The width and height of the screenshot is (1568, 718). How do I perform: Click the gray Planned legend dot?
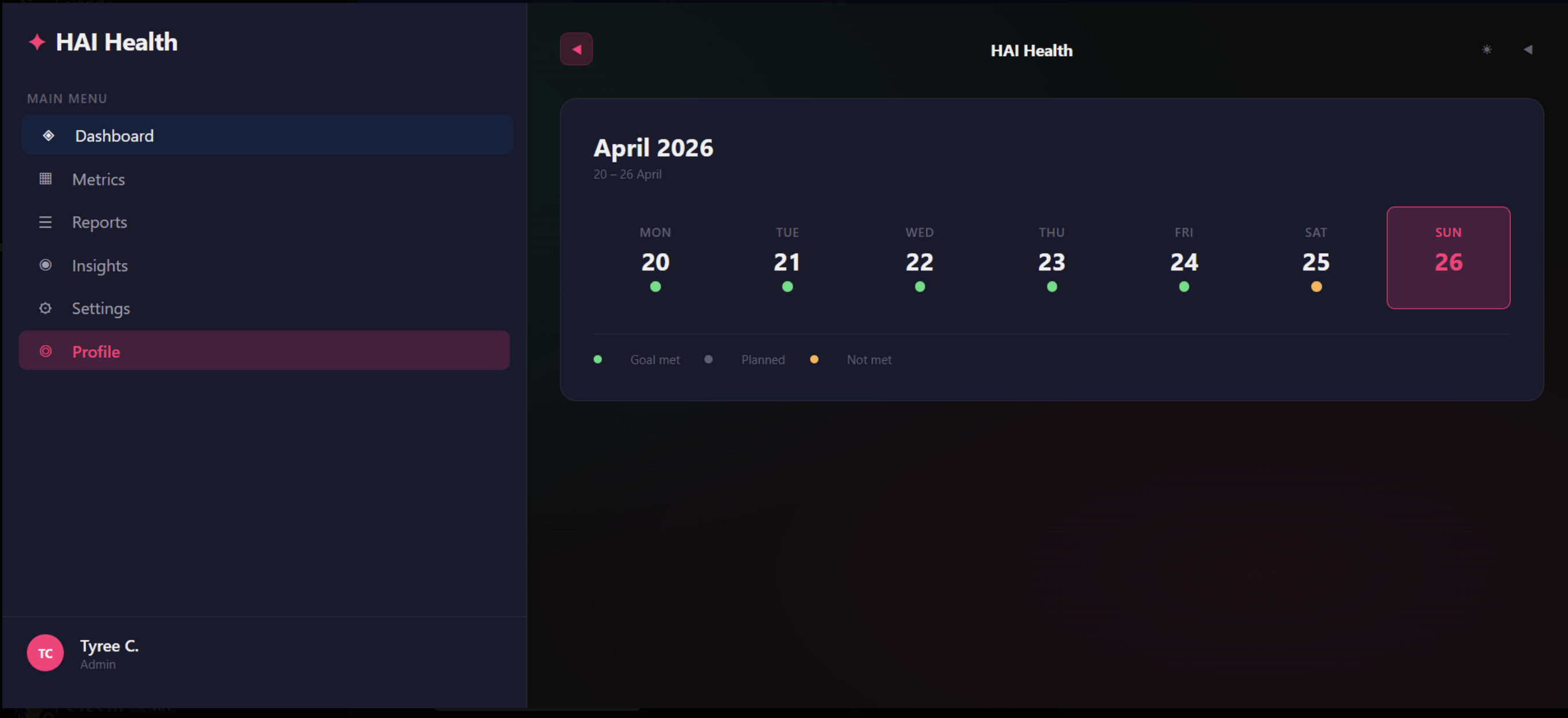click(x=708, y=358)
